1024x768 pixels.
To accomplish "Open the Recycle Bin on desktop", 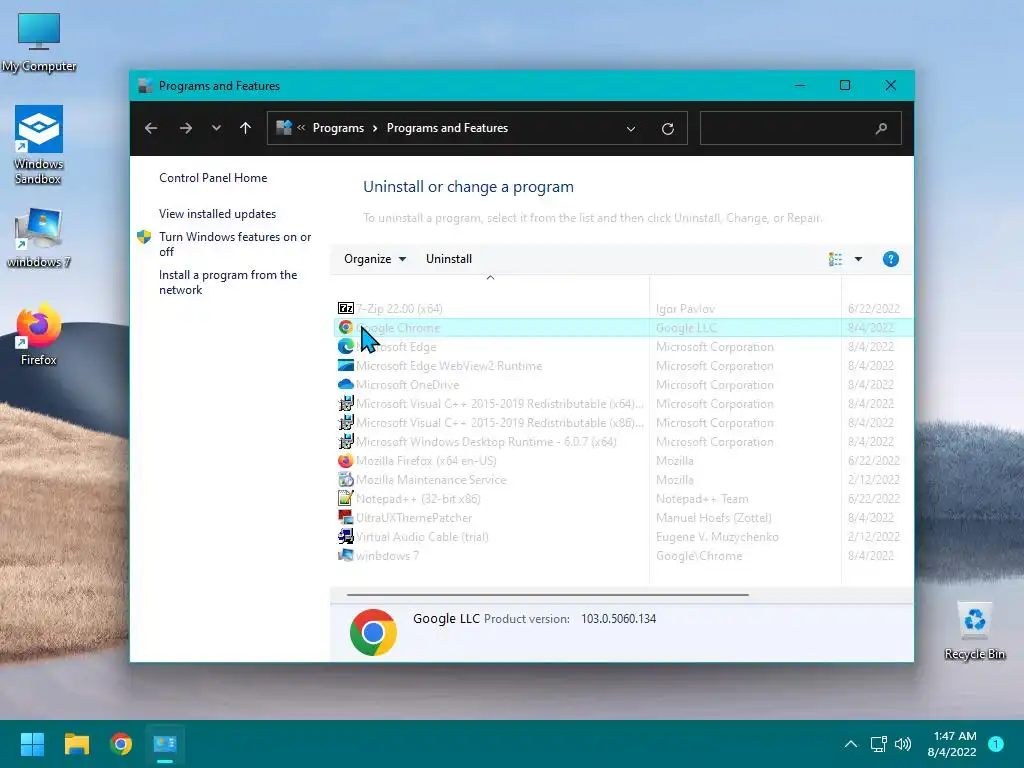I will [974, 632].
